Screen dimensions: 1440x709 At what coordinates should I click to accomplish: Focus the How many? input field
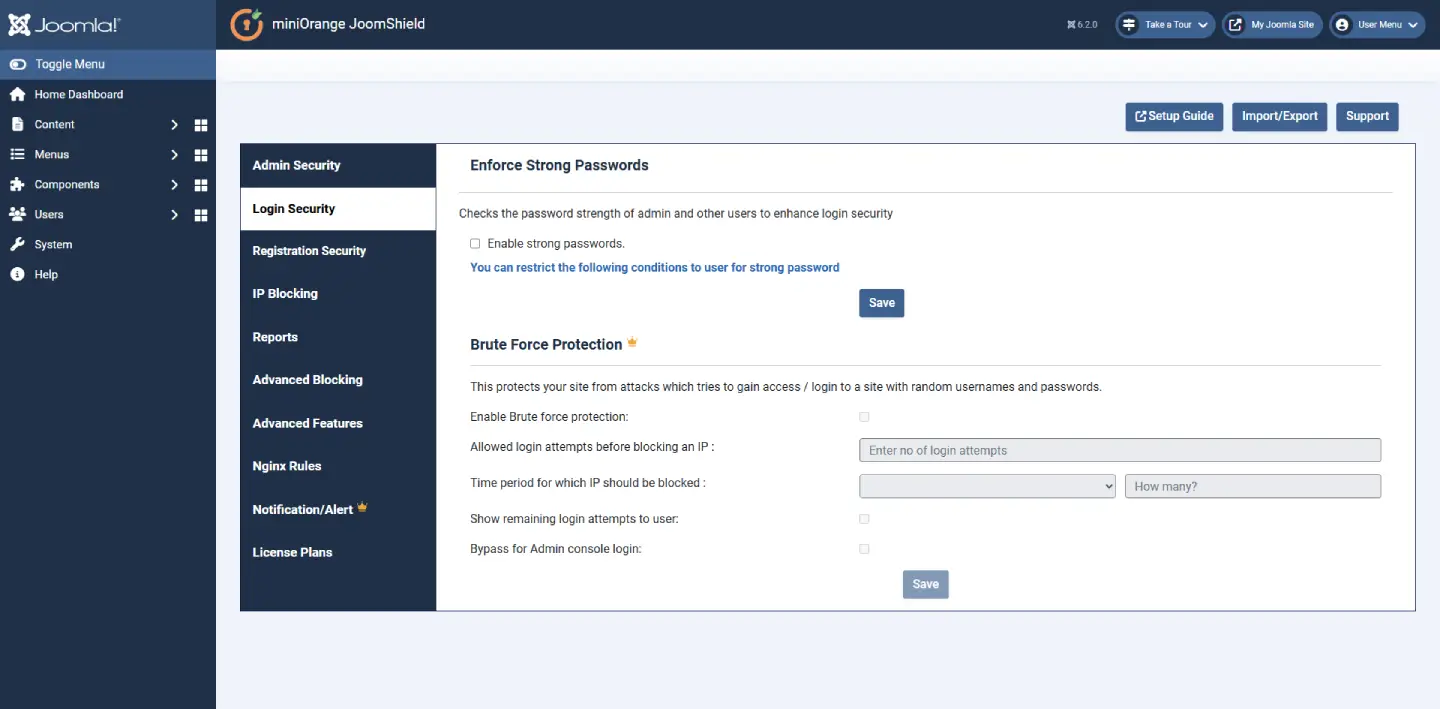click(x=1253, y=486)
